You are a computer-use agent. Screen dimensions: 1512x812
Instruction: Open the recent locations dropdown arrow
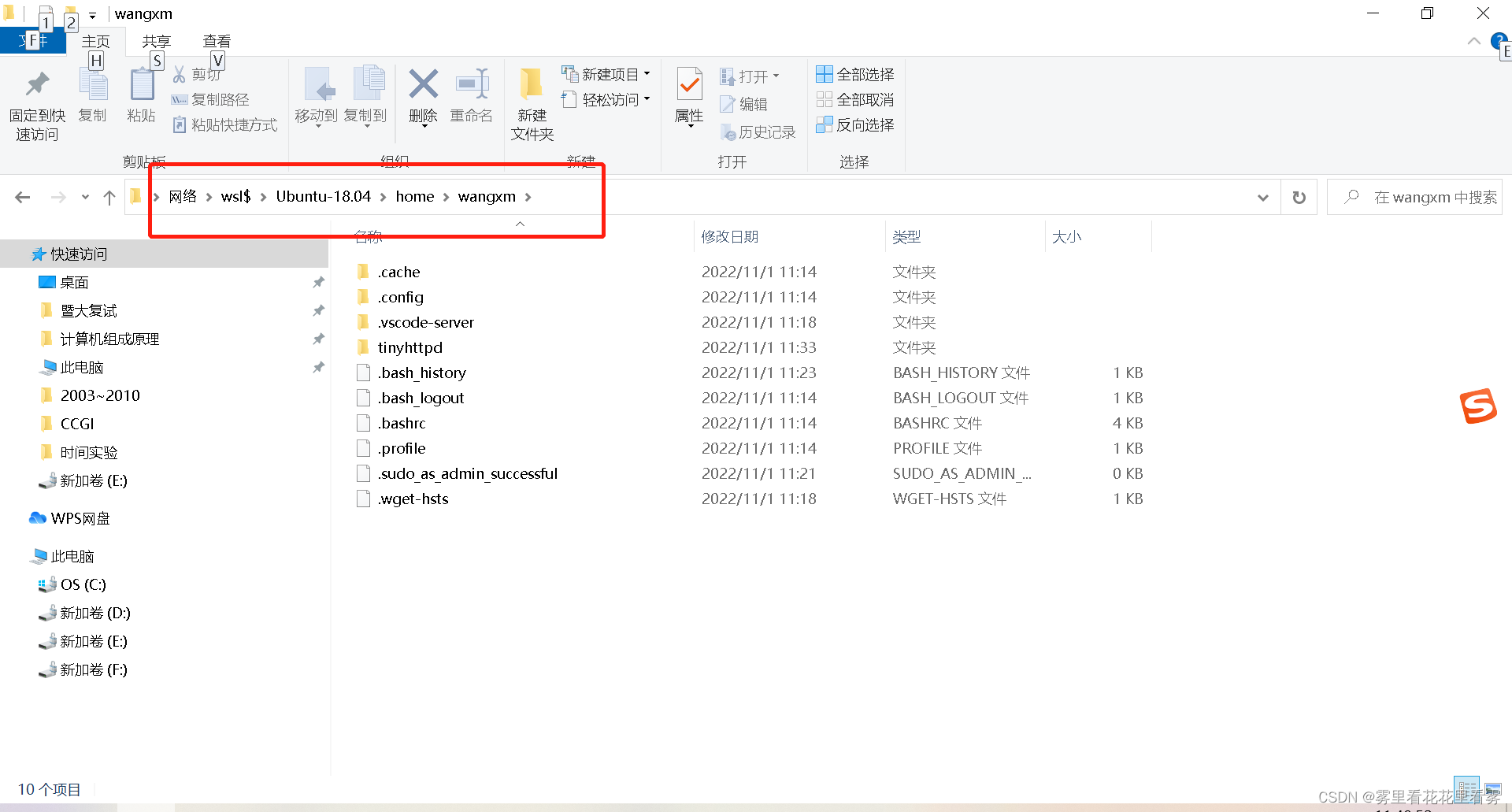[85, 197]
